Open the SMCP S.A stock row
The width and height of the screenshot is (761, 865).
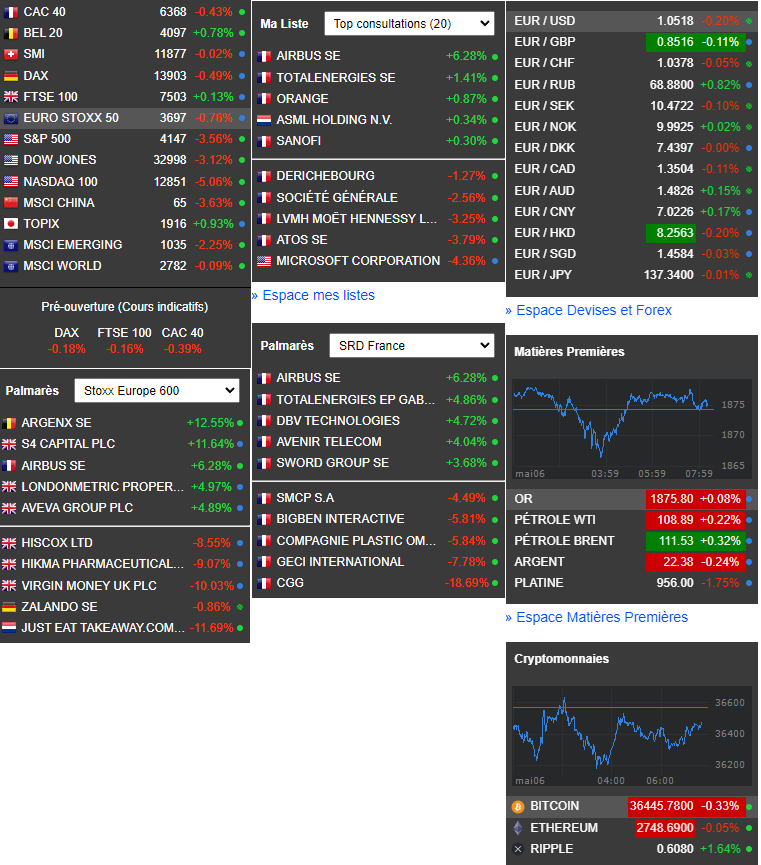coord(378,498)
